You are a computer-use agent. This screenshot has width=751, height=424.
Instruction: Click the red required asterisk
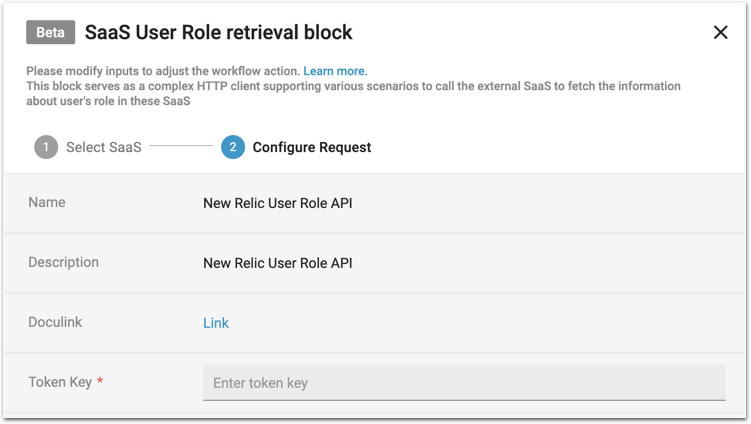pyautogui.click(x=100, y=382)
